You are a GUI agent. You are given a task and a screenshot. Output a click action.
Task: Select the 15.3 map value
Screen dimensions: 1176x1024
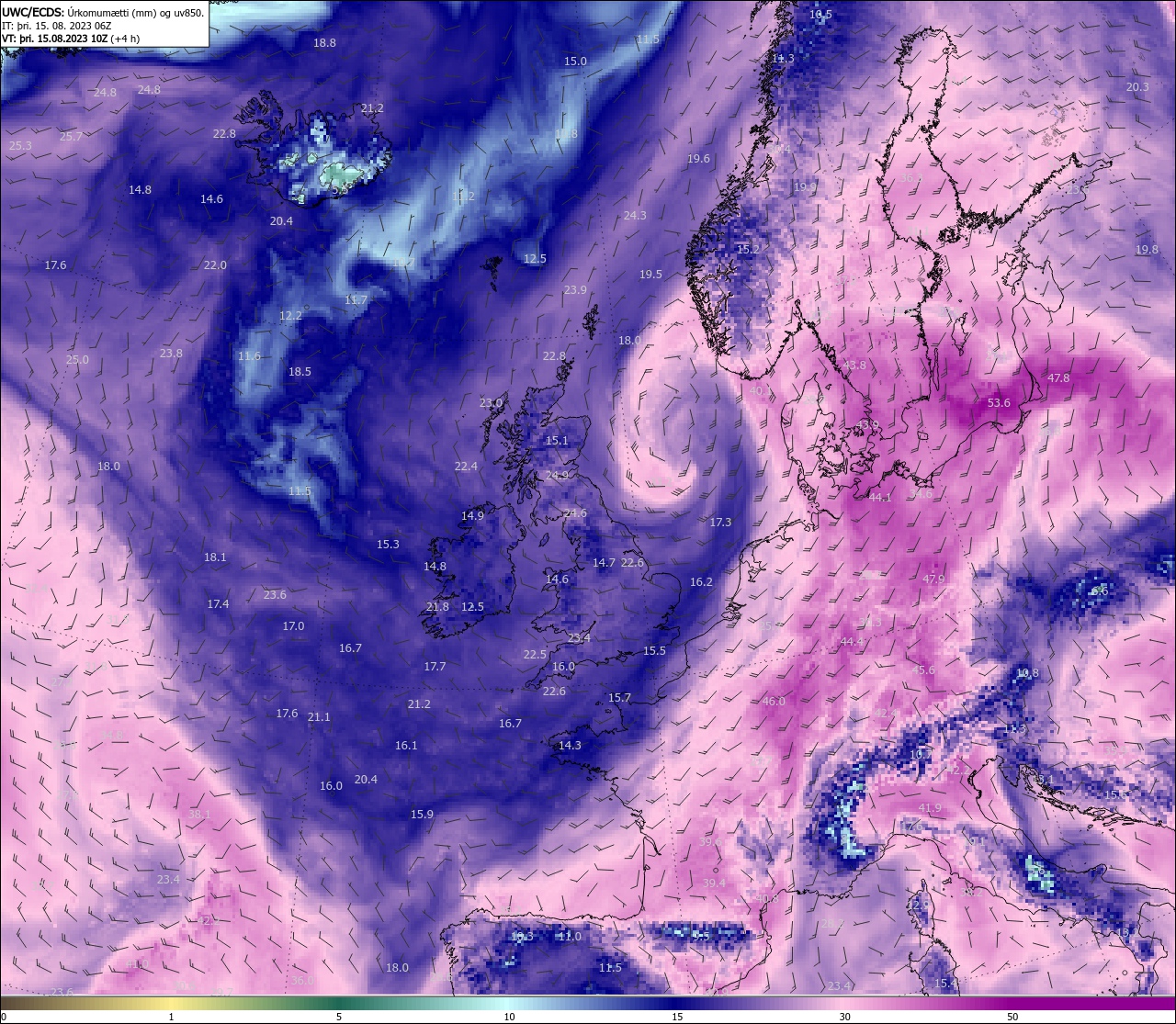pyautogui.click(x=388, y=545)
